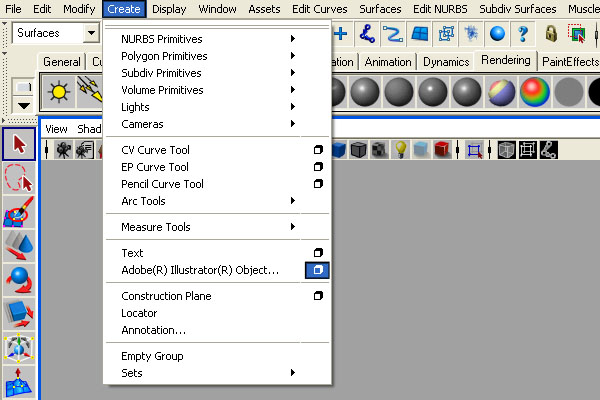Open the Adobe Illustrator Object option box
Viewport: 600px width, 400px height.
tap(317, 270)
